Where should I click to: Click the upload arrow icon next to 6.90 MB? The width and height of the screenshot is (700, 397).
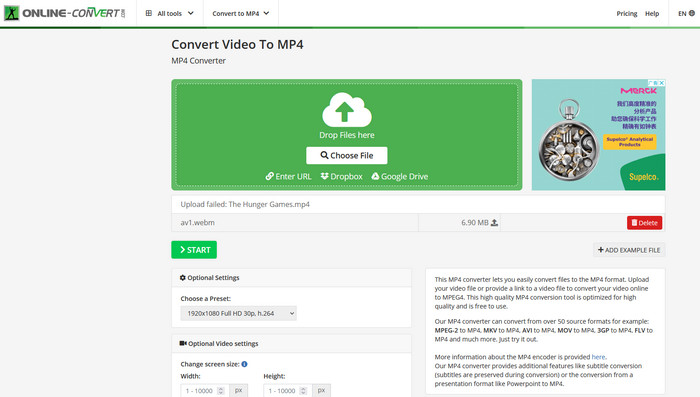coord(494,222)
